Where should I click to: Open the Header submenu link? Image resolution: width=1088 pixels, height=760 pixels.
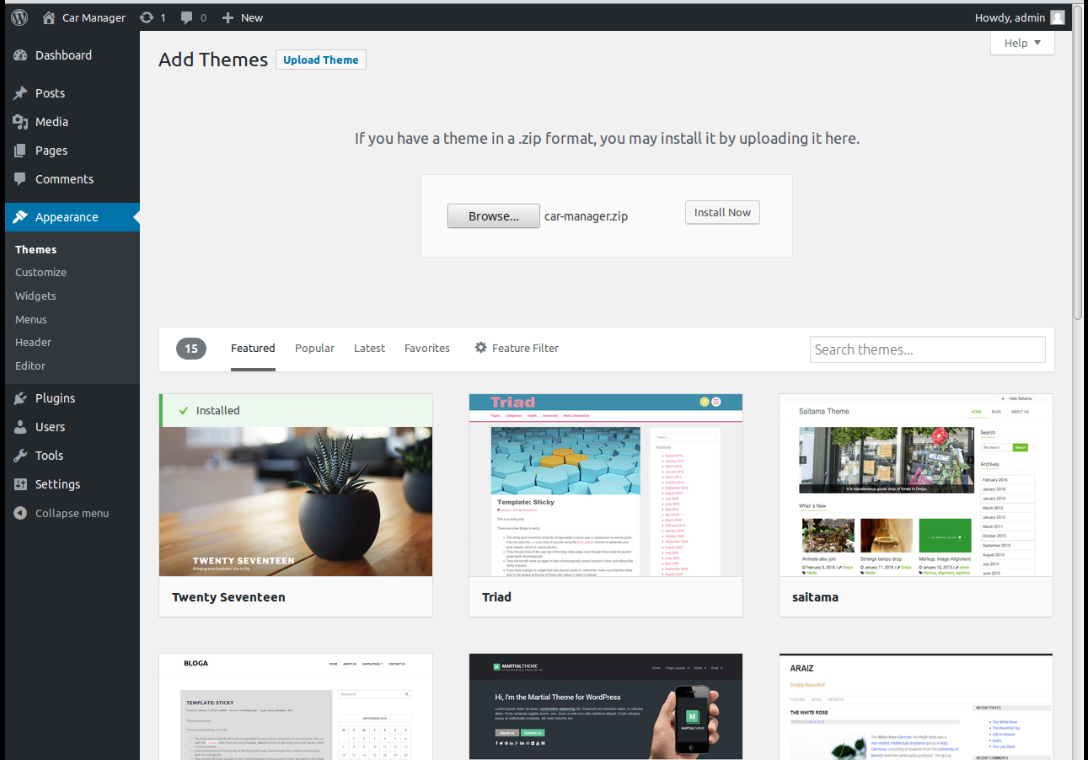click(x=33, y=343)
